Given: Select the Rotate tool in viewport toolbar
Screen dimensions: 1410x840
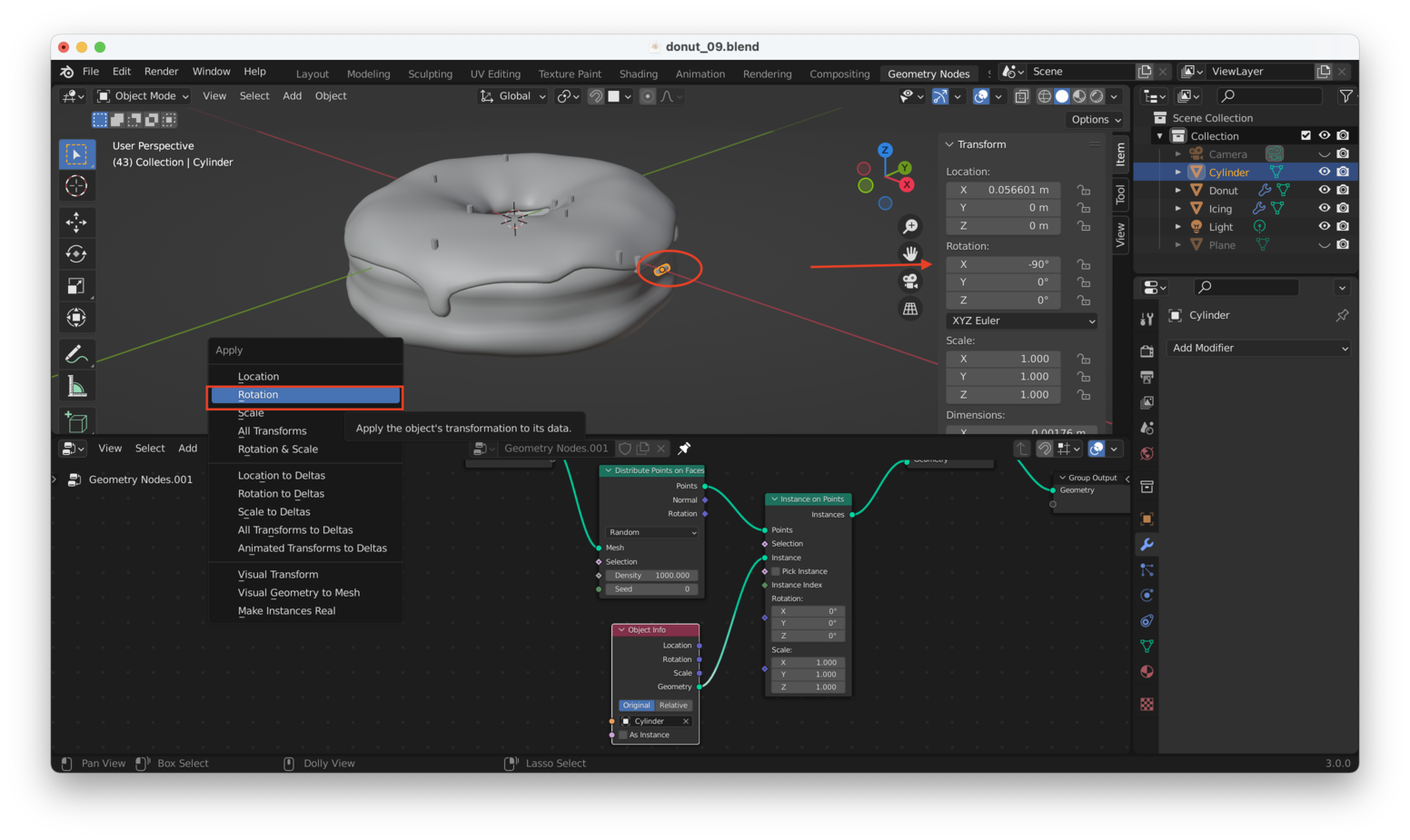Looking at the screenshot, I should 76,254.
